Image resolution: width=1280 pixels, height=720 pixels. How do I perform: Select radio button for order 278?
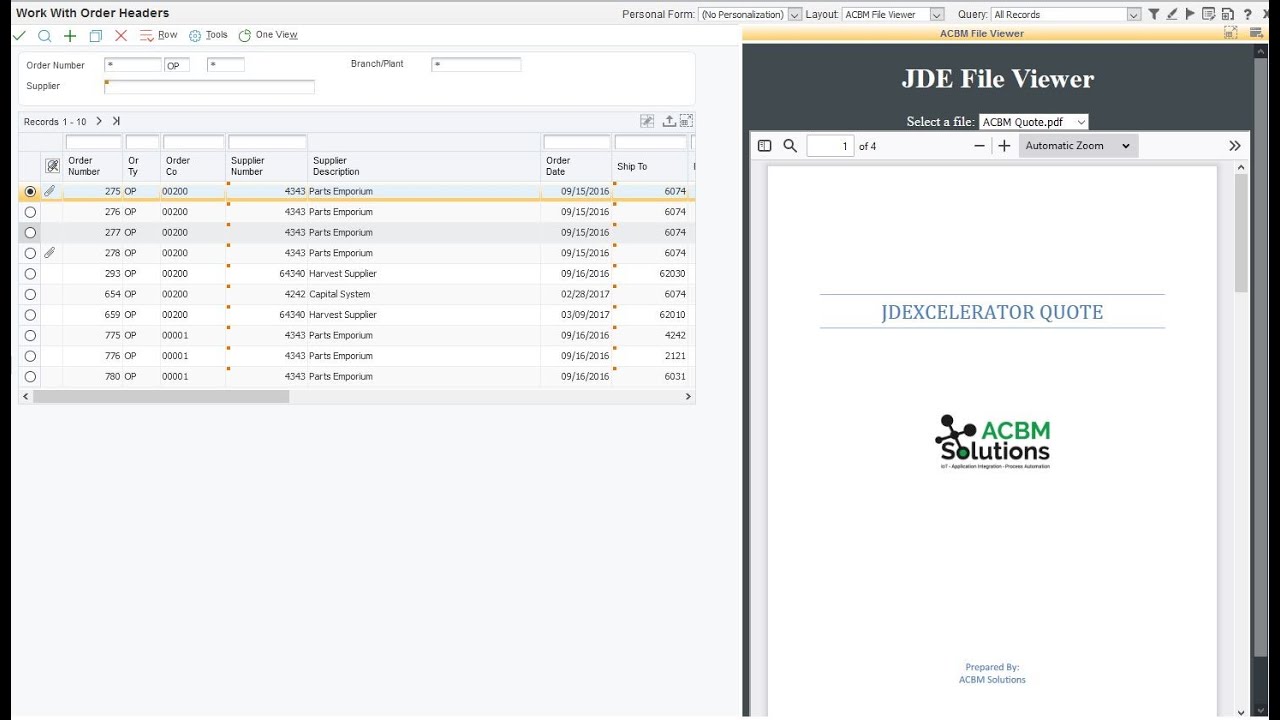[x=30, y=253]
